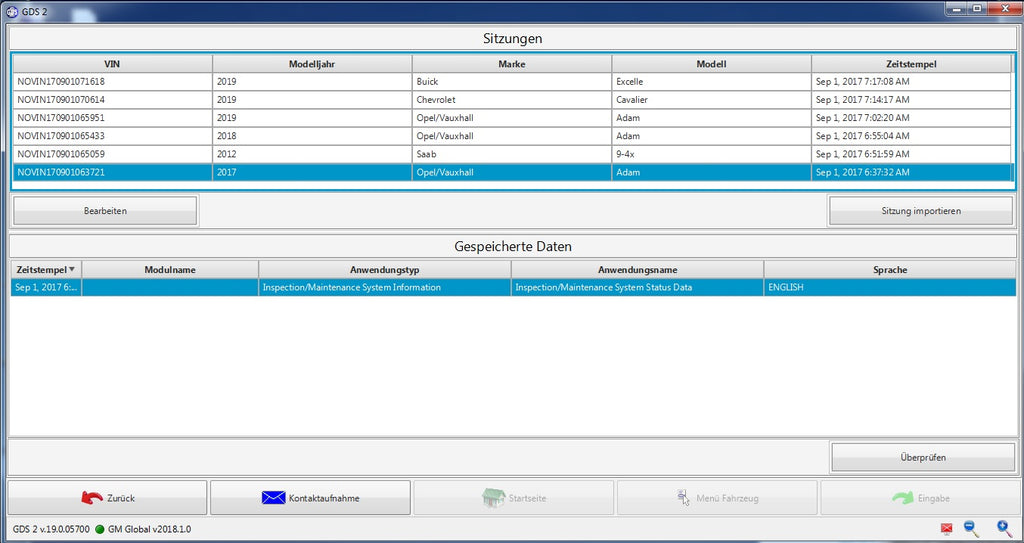Click the Excelle model cell

pyautogui.click(x=712, y=82)
